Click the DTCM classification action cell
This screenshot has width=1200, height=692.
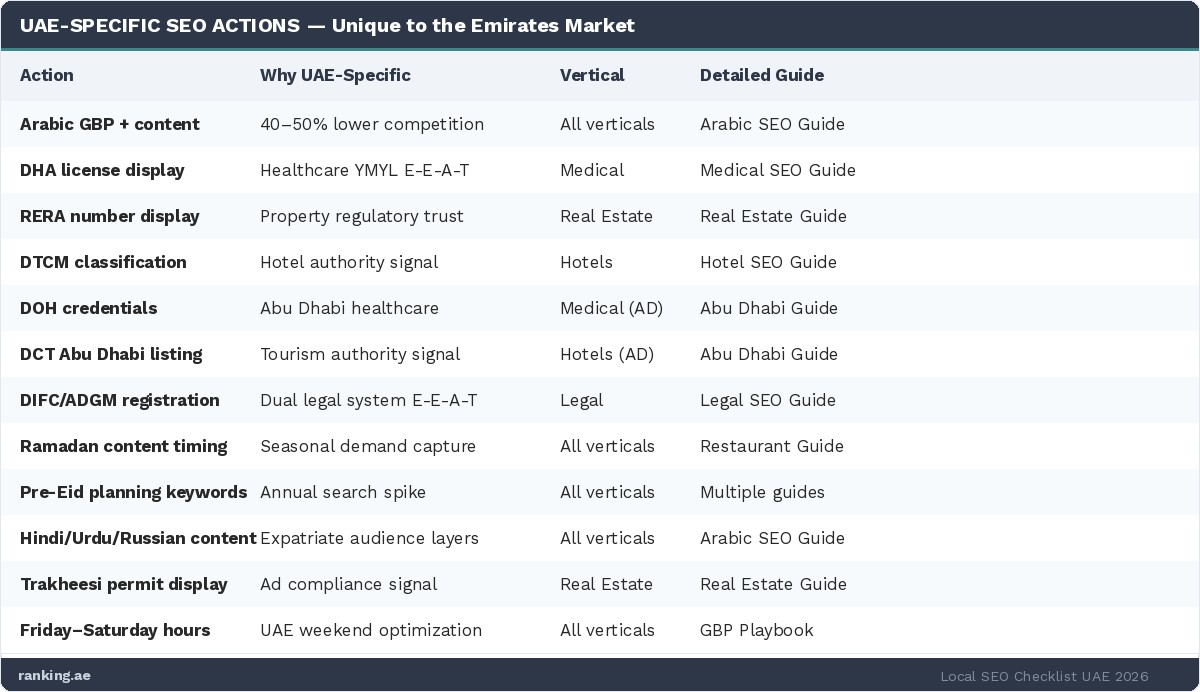click(103, 262)
